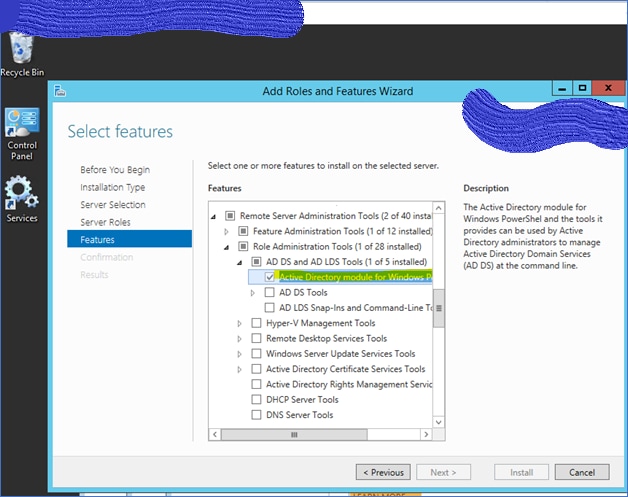Collapse AD DS and AD LDS Tools node
Image resolution: width=628 pixels, height=497 pixels.
[240, 263]
